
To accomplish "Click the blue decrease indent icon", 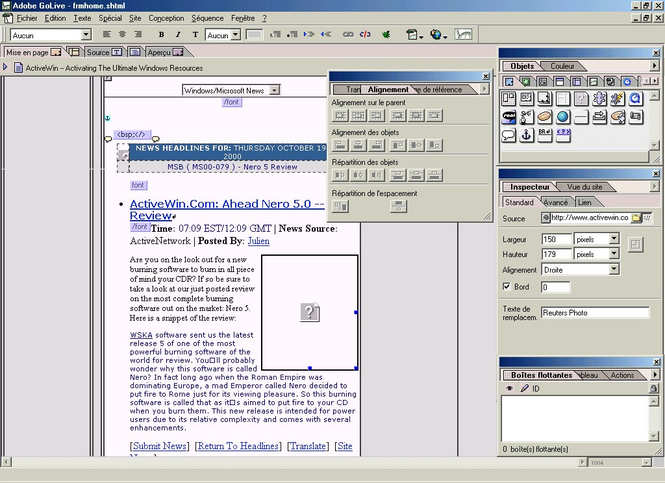I will pyautogui.click(x=326, y=34).
